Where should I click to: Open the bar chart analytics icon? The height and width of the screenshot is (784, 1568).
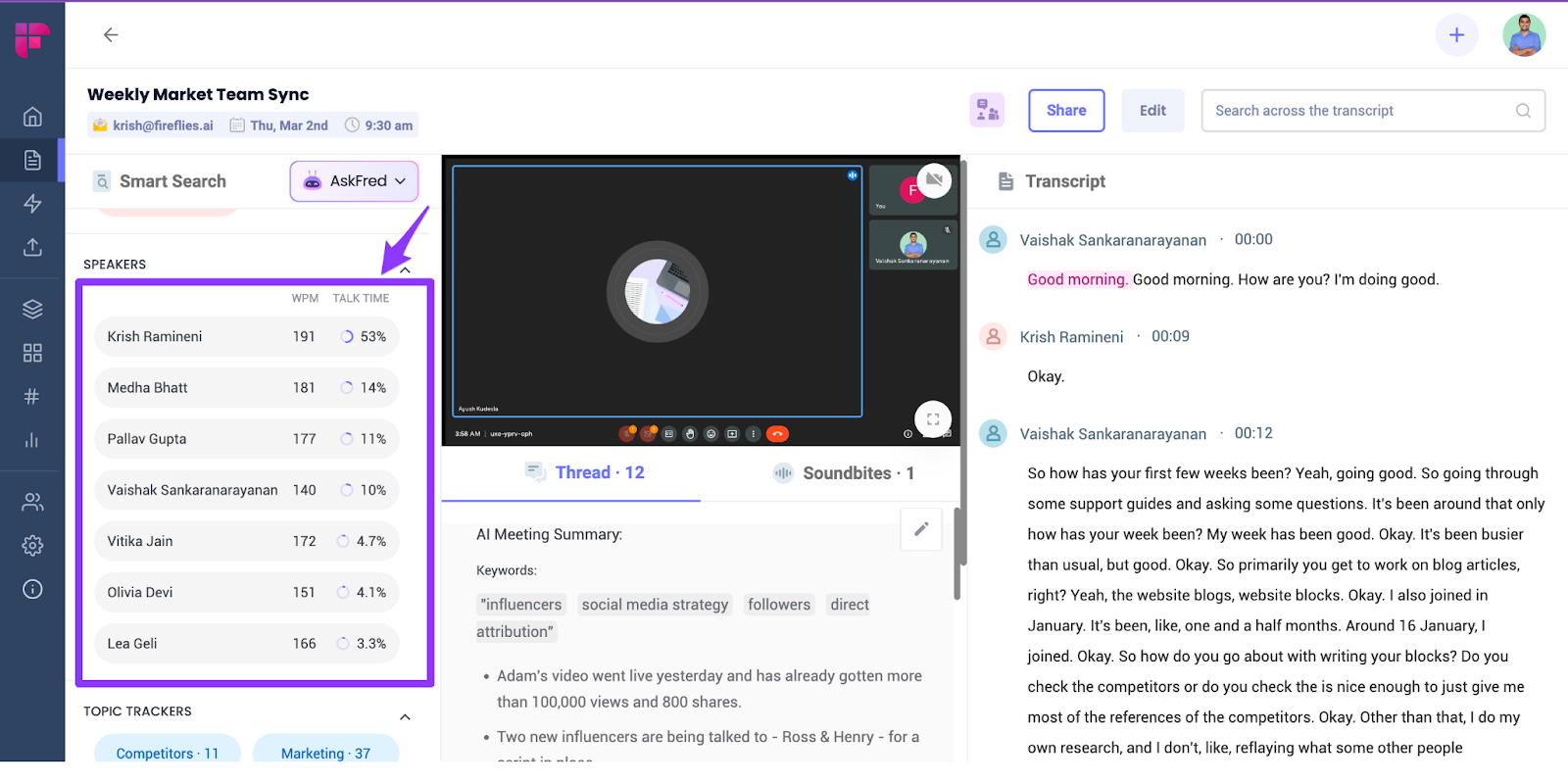32,439
